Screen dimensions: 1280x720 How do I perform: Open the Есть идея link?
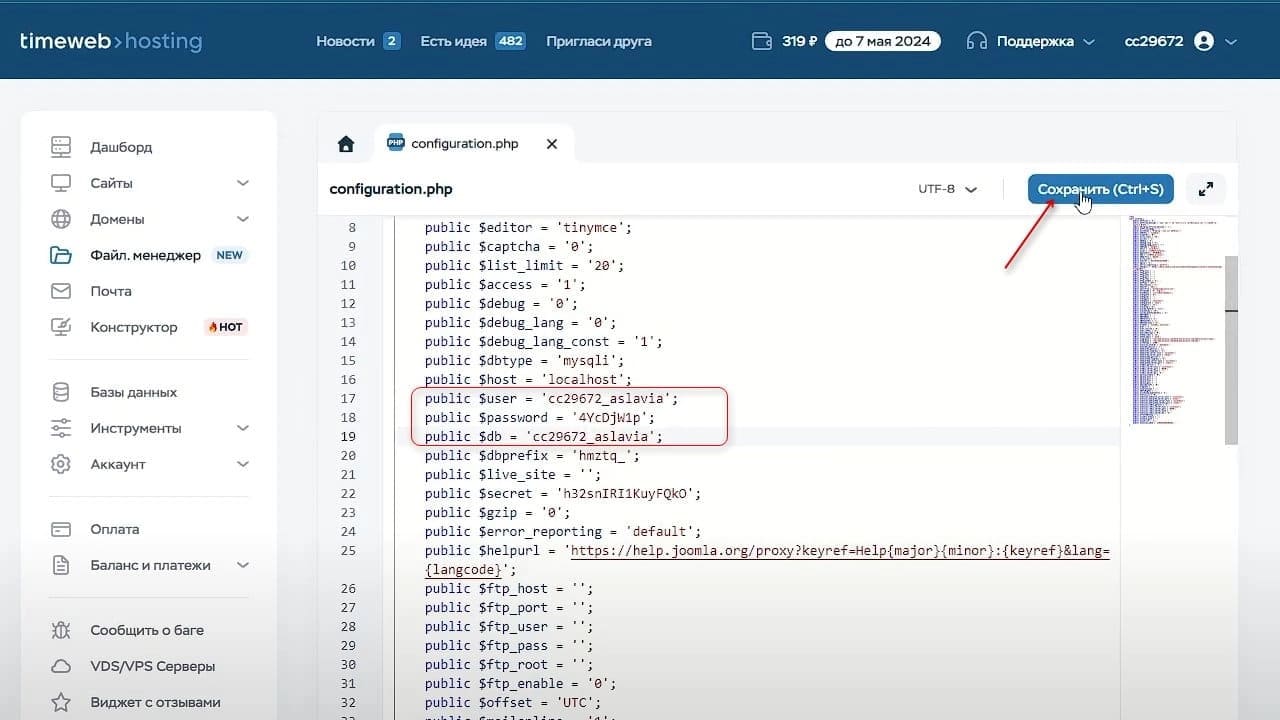(x=453, y=41)
